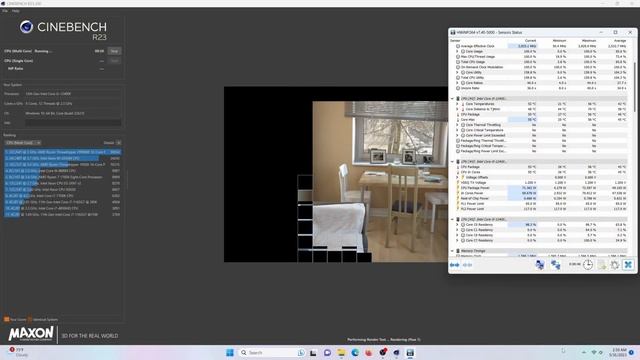640x360 pixels.
Task: Click PL1 Power Limit row in HWiNFO
Action: pos(542,203)
